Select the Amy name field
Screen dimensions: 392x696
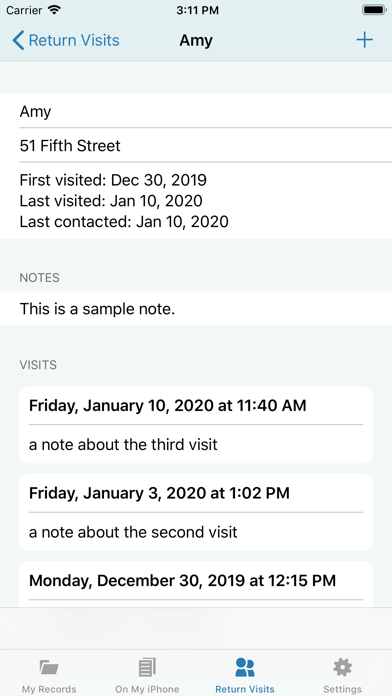click(196, 111)
